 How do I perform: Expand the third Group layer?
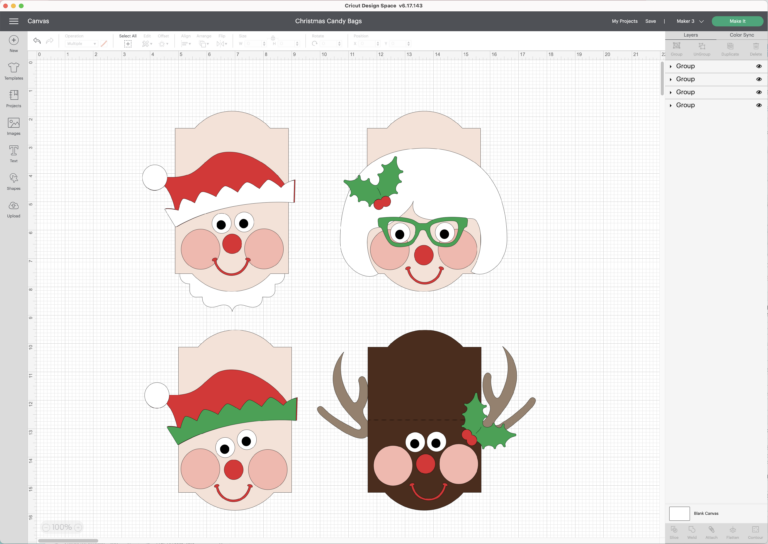pos(671,92)
